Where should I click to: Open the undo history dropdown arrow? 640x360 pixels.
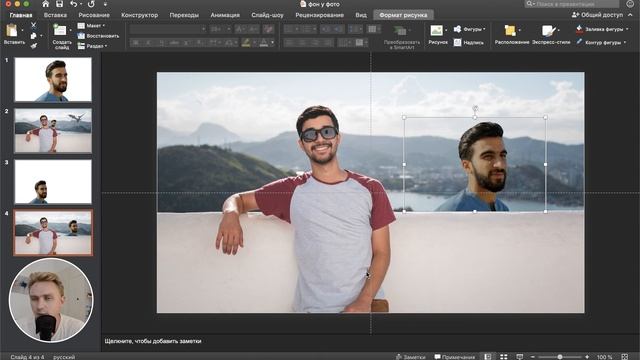(x=80, y=4)
